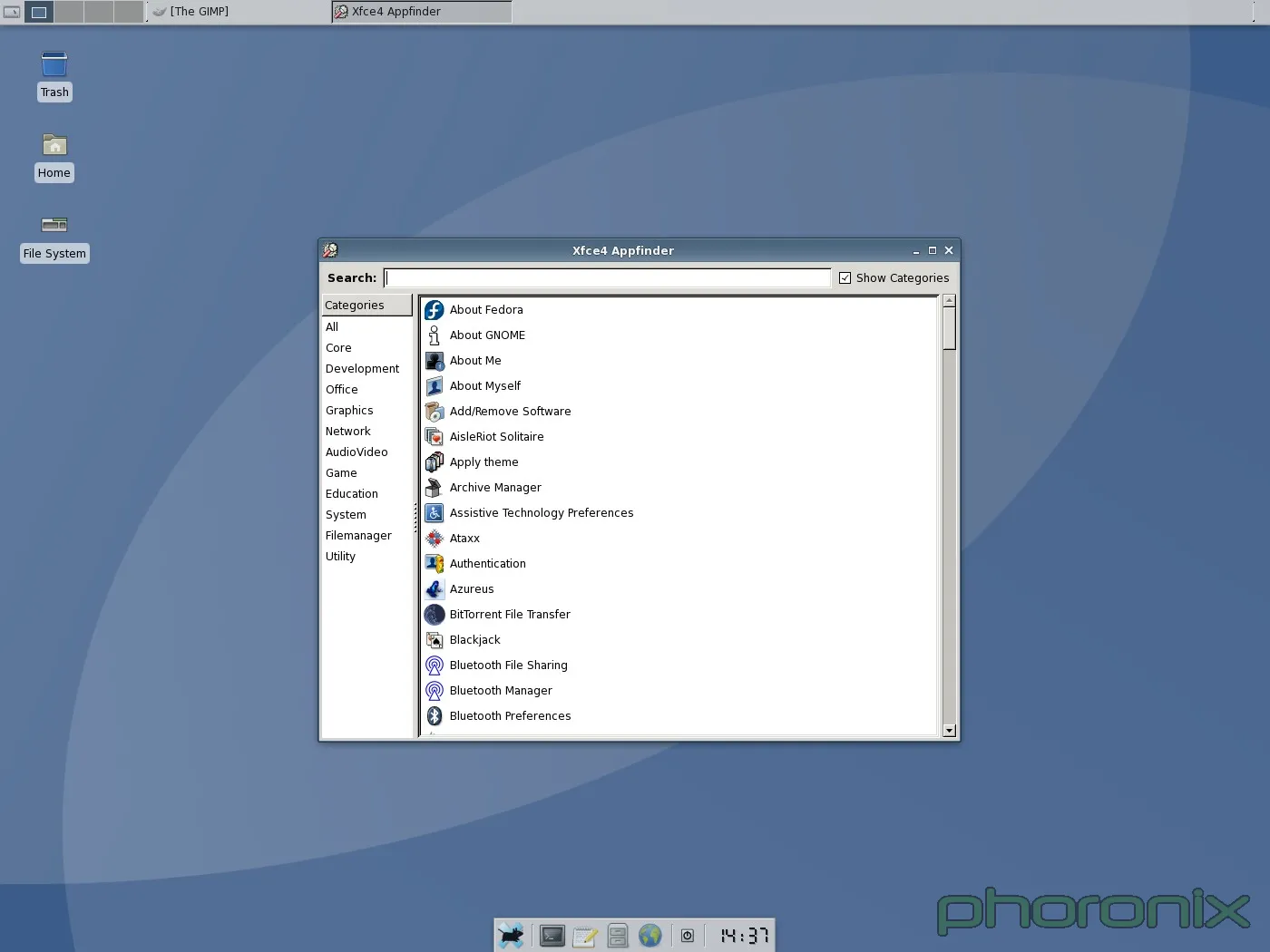Viewport: 1270px width, 952px height.
Task: Switch to the first active workspace
Action: coord(39,12)
